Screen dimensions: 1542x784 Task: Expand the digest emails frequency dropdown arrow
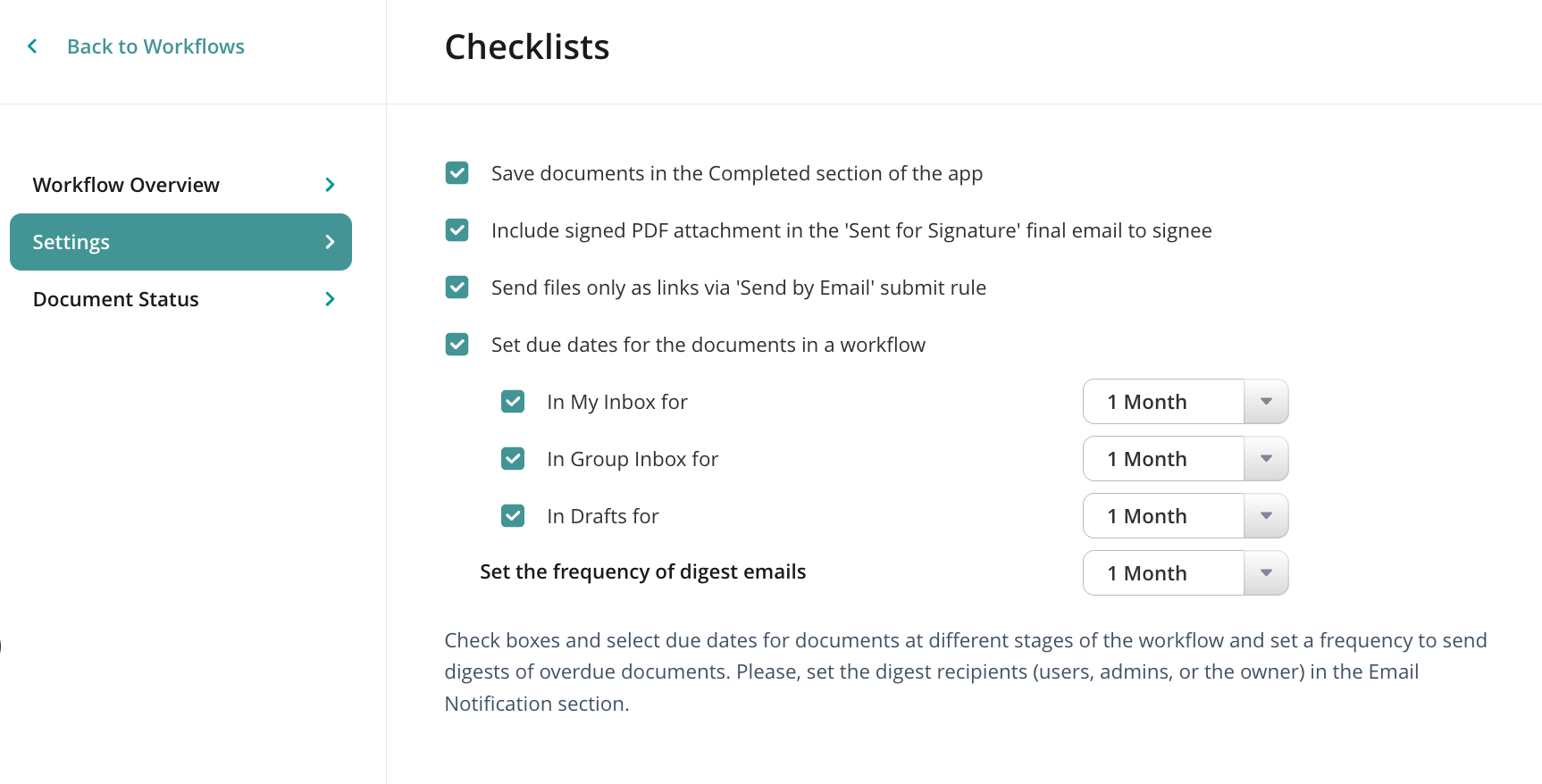pyautogui.click(x=1266, y=573)
